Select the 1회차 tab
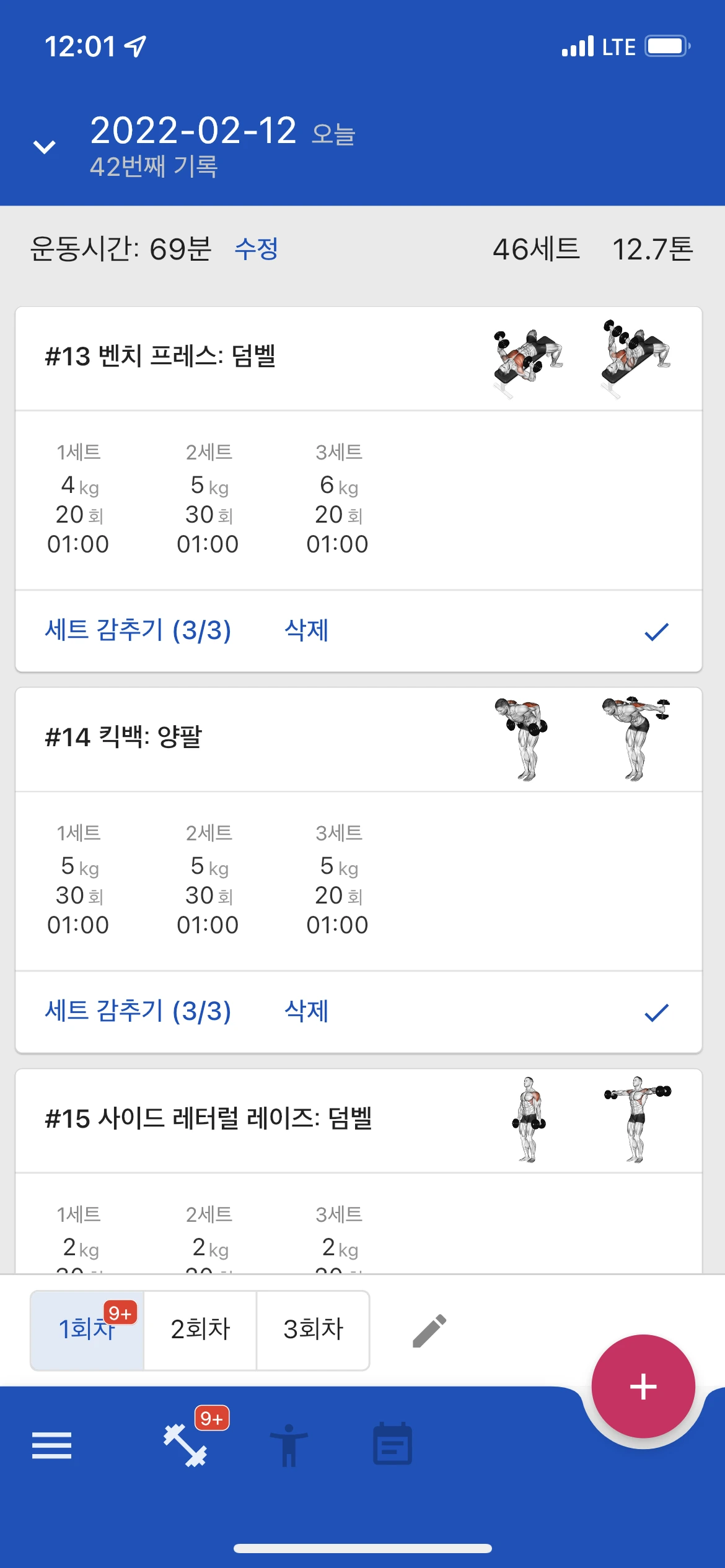Screen dimensions: 725x1568 click(87, 1330)
